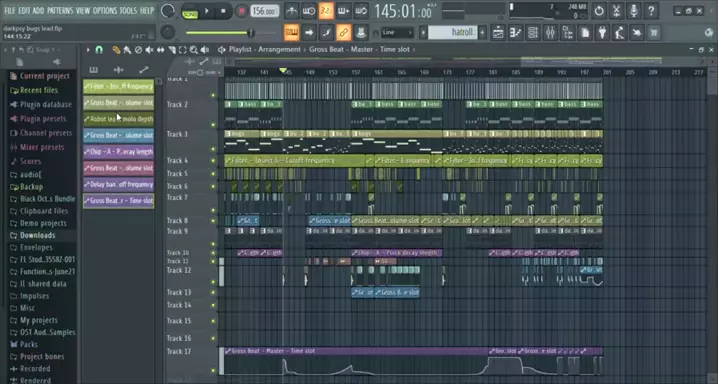This screenshot has height=384, width=718.
Task: Toggle the Browser view icon
Action: pos(568,32)
